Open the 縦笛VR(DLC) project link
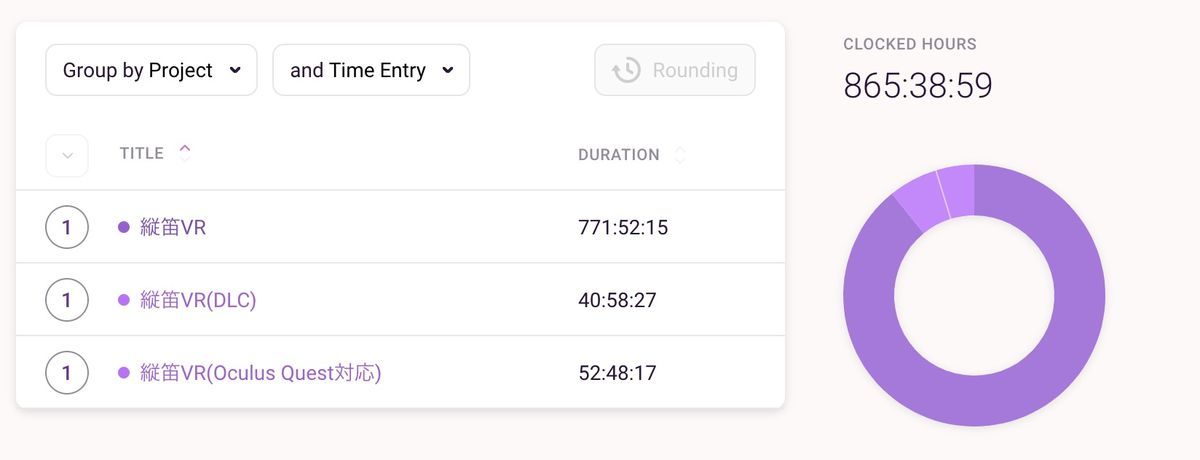The image size is (1200, 460). pyautogui.click(x=198, y=300)
